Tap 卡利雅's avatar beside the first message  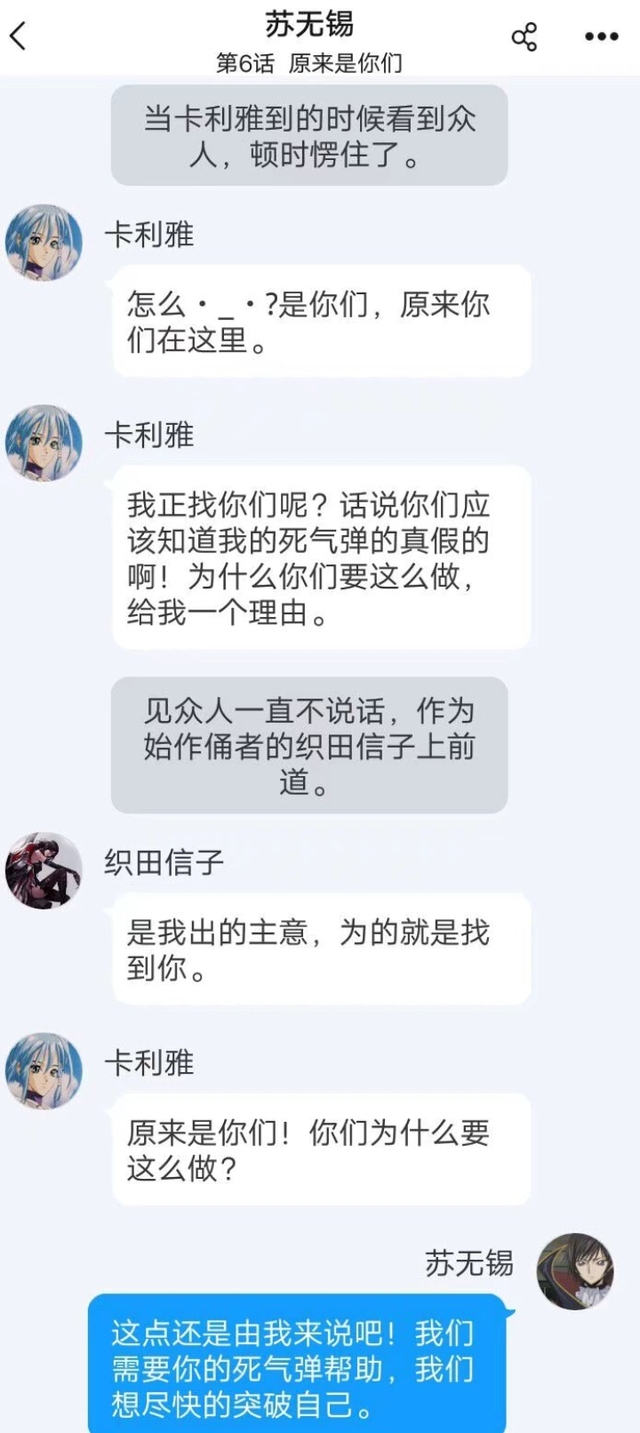tap(44, 243)
